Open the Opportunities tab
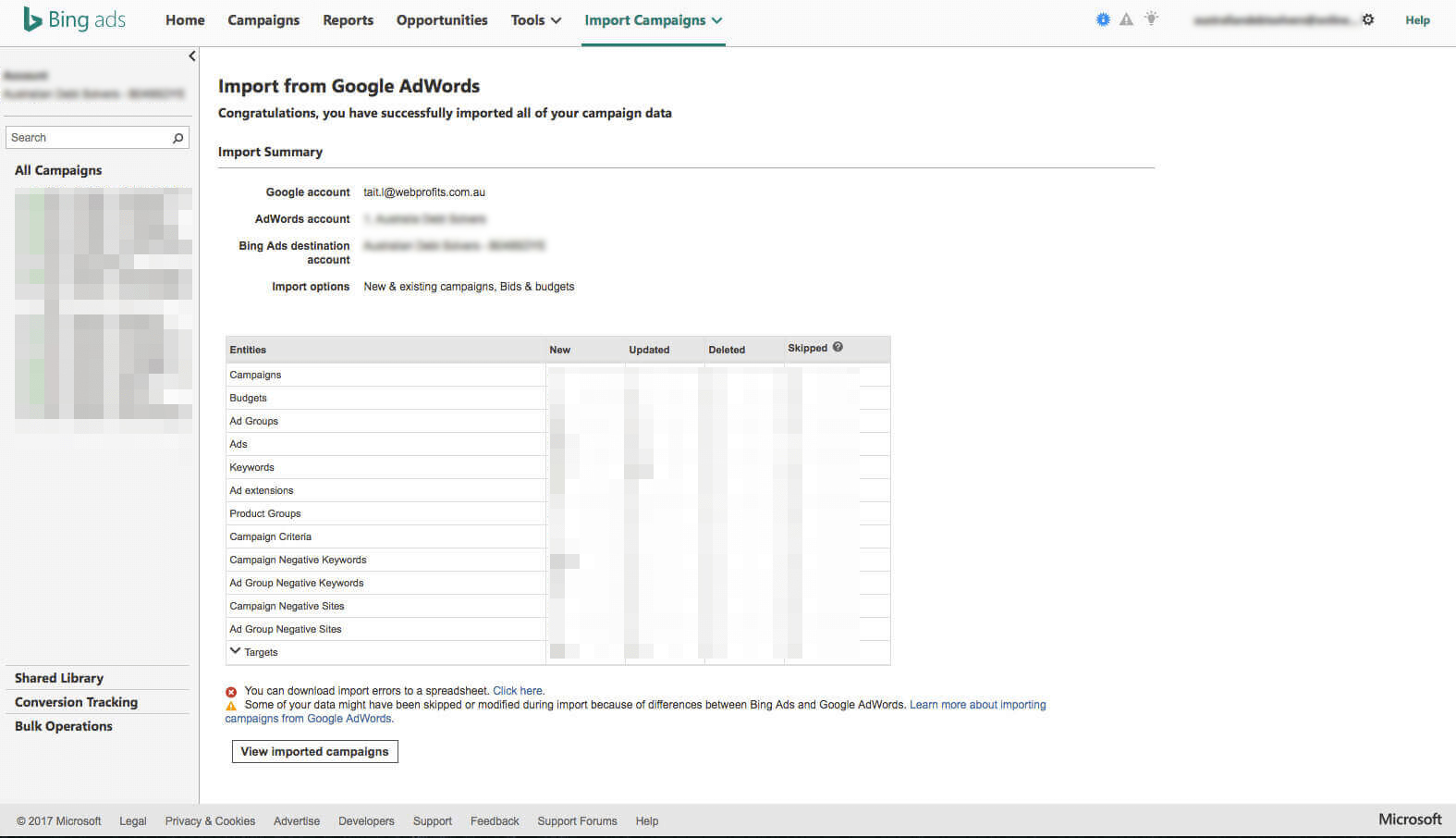Screen dimensions: 1456x838 (x=442, y=20)
